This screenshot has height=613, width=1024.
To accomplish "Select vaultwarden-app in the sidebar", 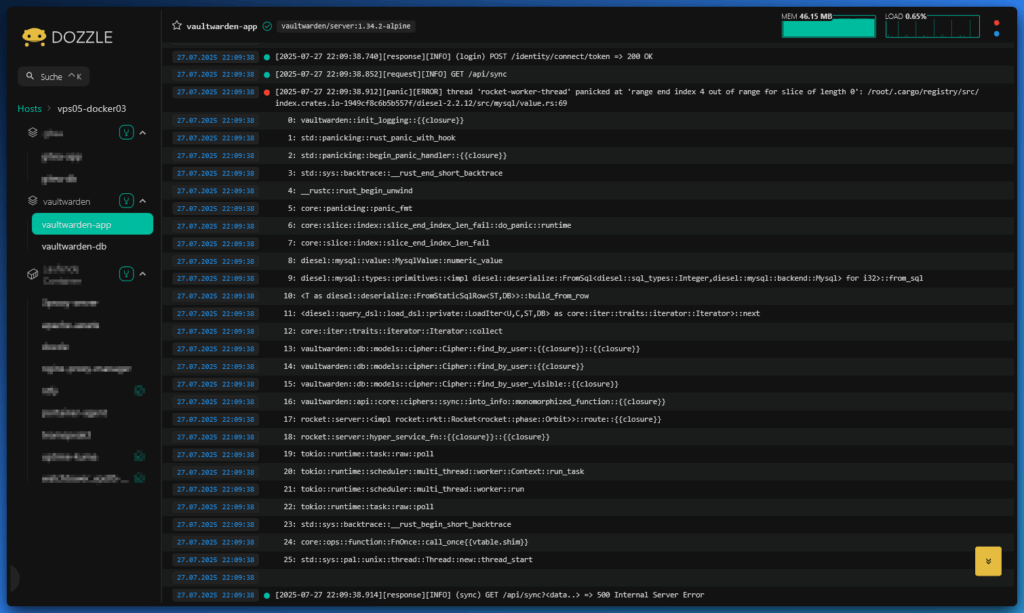I will pyautogui.click(x=92, y=224).
